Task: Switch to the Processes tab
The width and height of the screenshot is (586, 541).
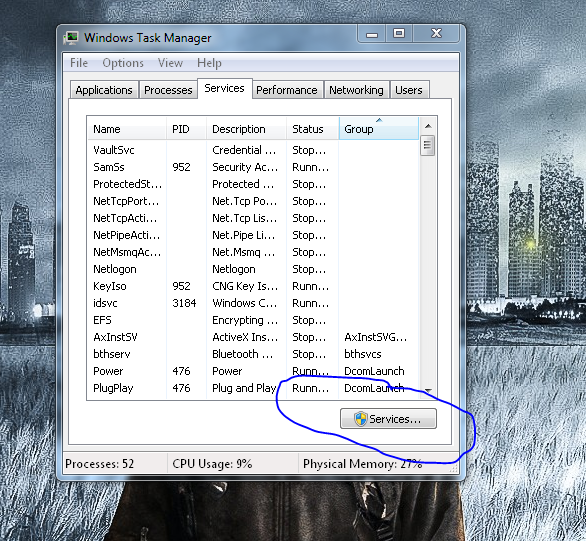Action: point(168,90)
